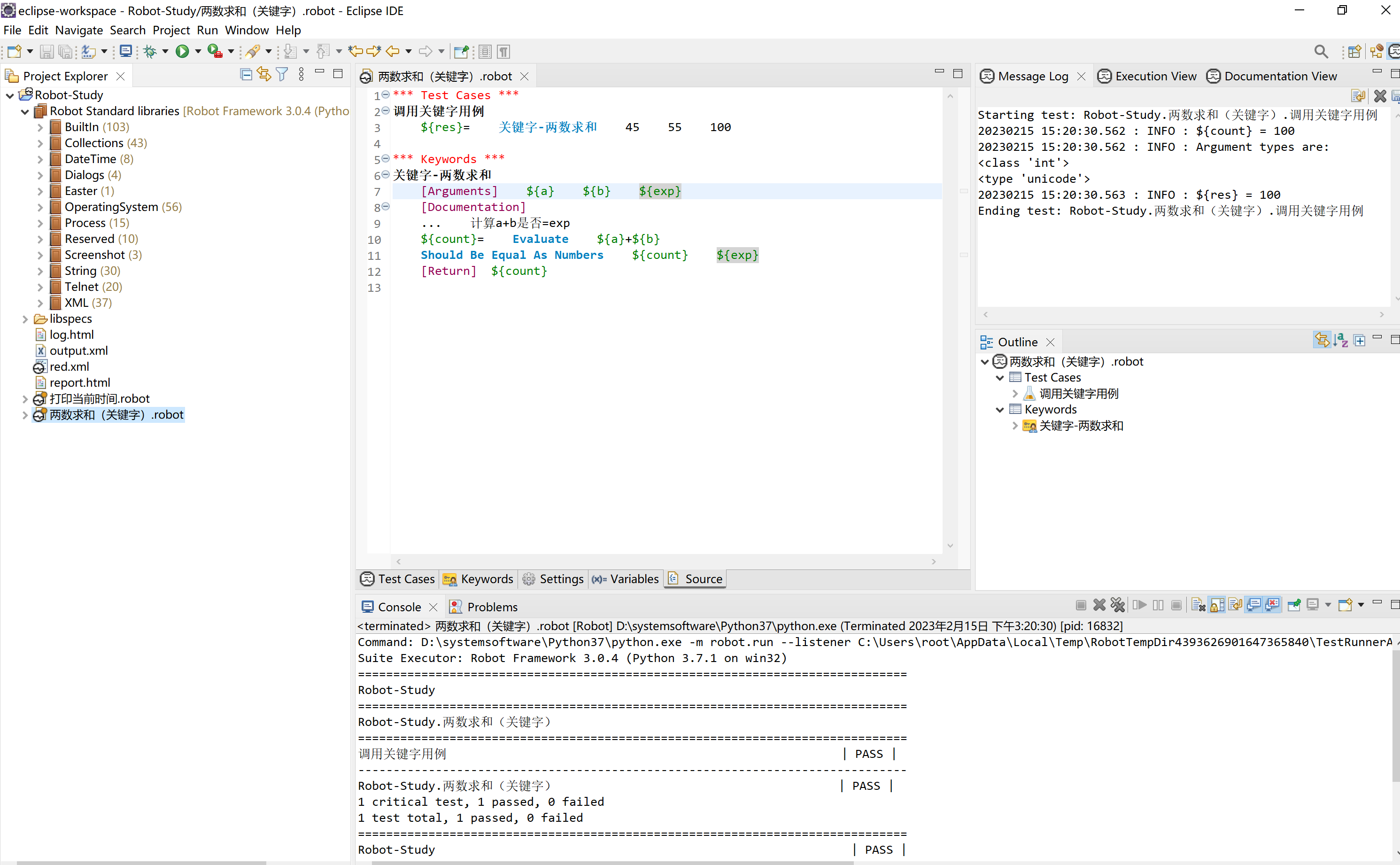Viewport: 1400px width, 865px height.
Task: Click Collapse All in Project Explorer
Action: coord(246,74)
